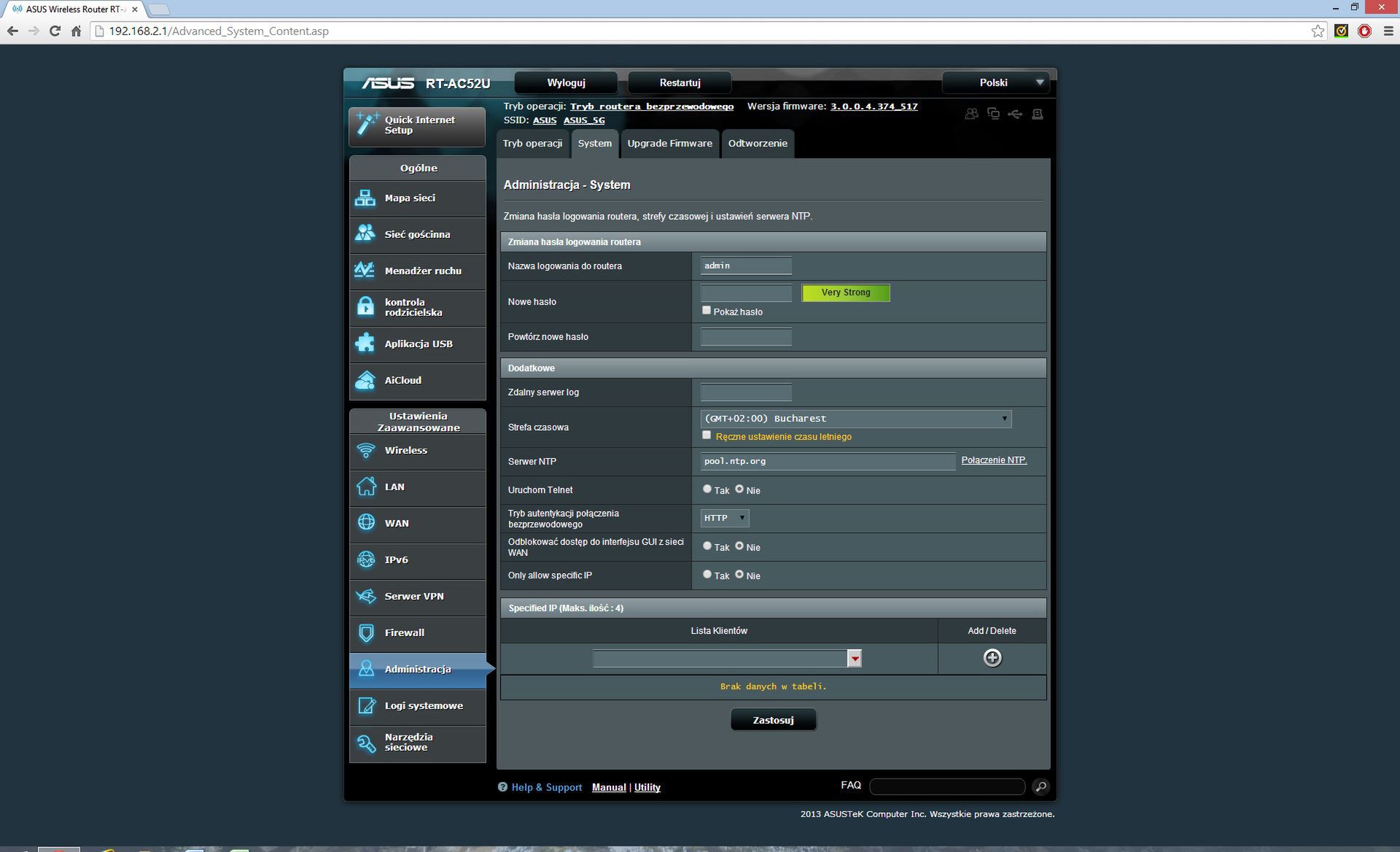Click the Nowe hasło input field
Image resolution: width=1400 pixels, height=852 pixels.
746,293
